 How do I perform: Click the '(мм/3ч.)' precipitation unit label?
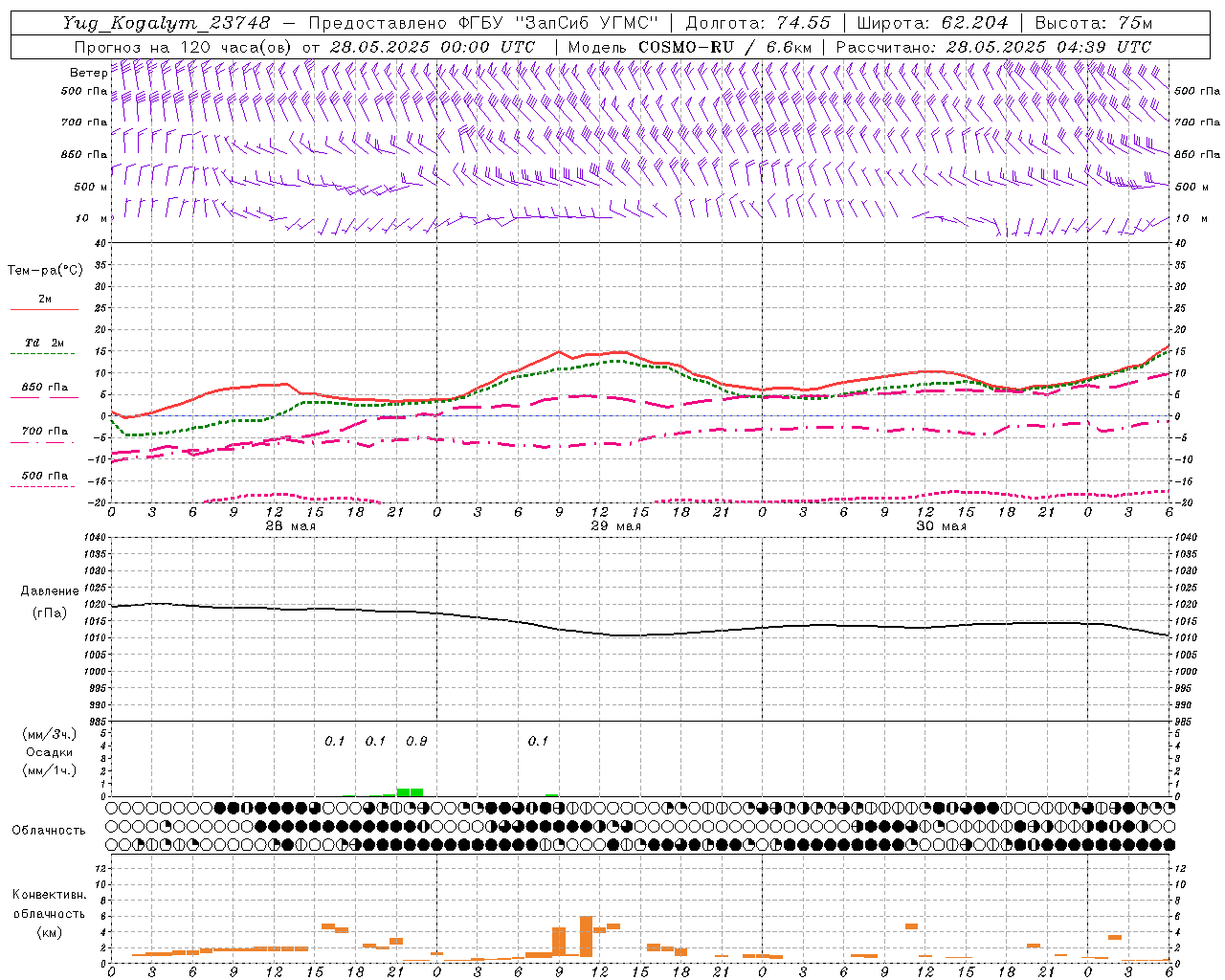click(50, 734)
